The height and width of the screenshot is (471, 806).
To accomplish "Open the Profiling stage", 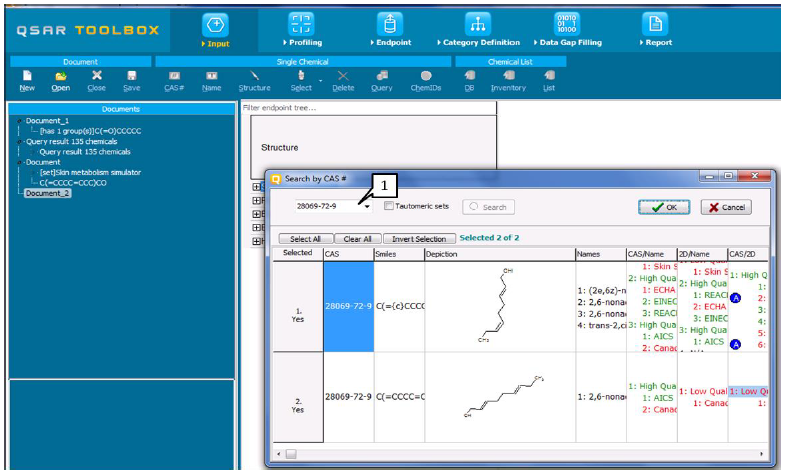I will point(302,30).
